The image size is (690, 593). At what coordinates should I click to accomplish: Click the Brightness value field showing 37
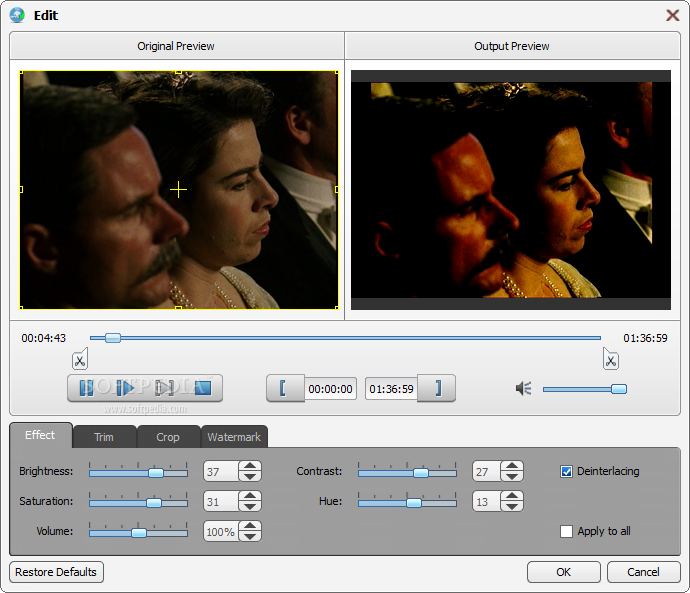pyautogui.click(x=221, y=472)
